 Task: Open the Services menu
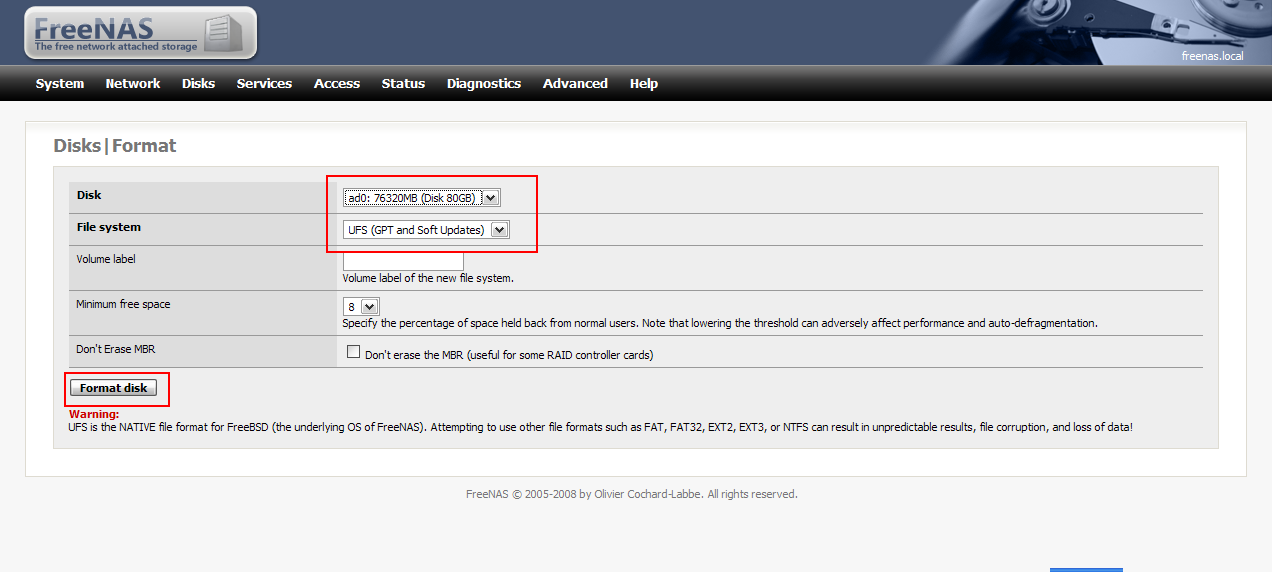pos(264,84)
